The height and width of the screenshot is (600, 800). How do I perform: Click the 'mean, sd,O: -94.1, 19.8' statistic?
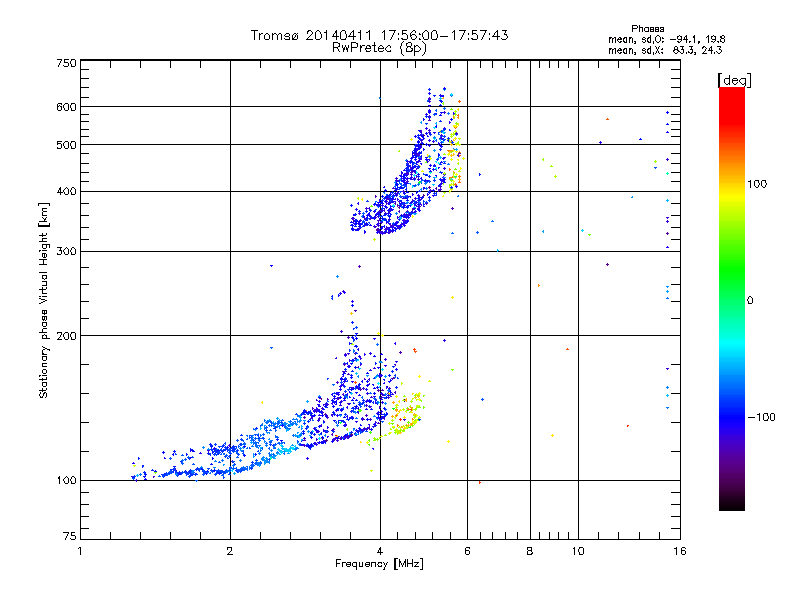click(x=666, y=39)
